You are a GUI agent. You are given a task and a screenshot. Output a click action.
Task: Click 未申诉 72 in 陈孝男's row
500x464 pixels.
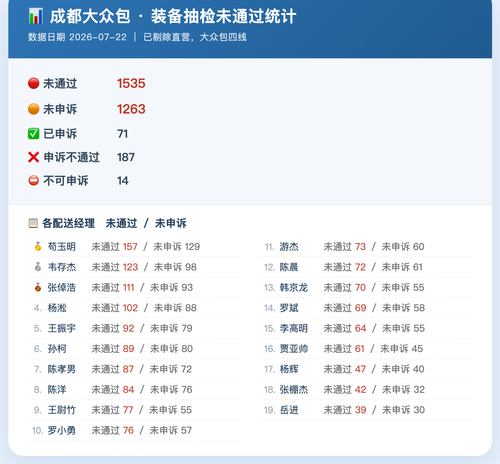[171, 369]
